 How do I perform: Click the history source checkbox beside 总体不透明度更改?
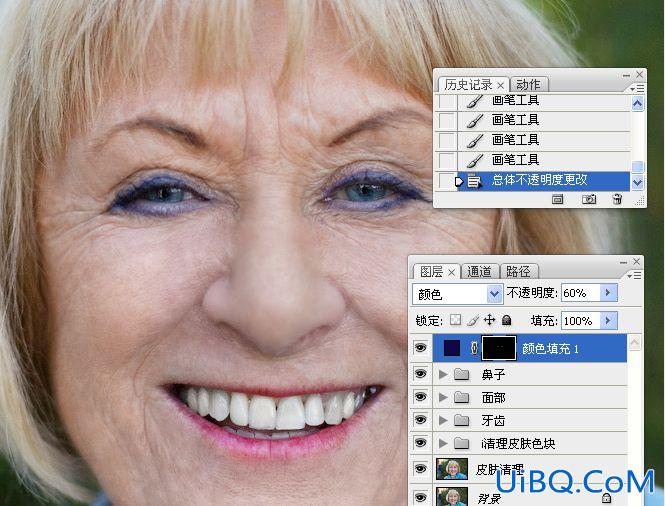[x=446, y=181]
